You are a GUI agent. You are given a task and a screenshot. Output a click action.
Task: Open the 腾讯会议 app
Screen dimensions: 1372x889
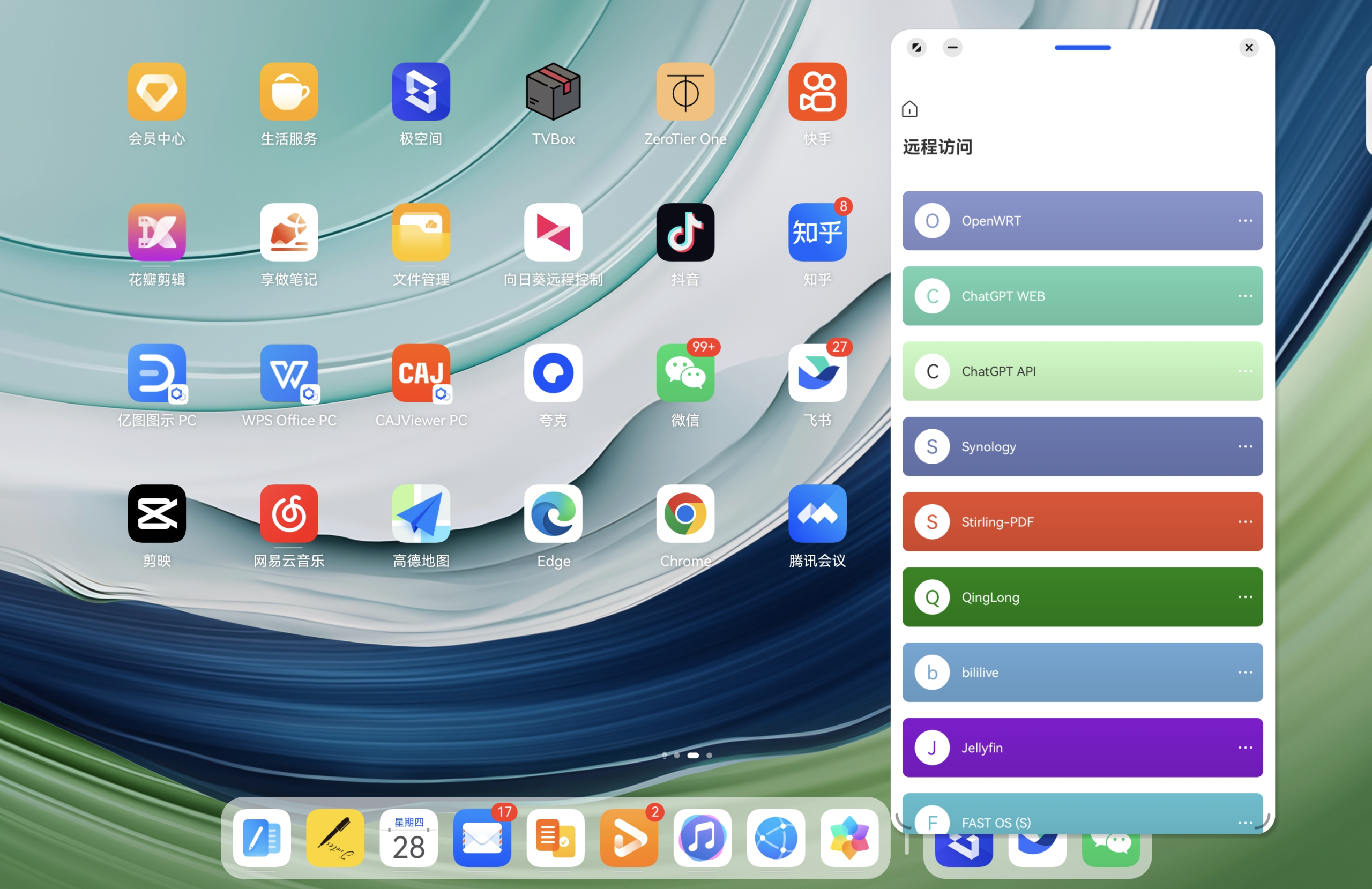pyautogui.click(x=817, y=514)
